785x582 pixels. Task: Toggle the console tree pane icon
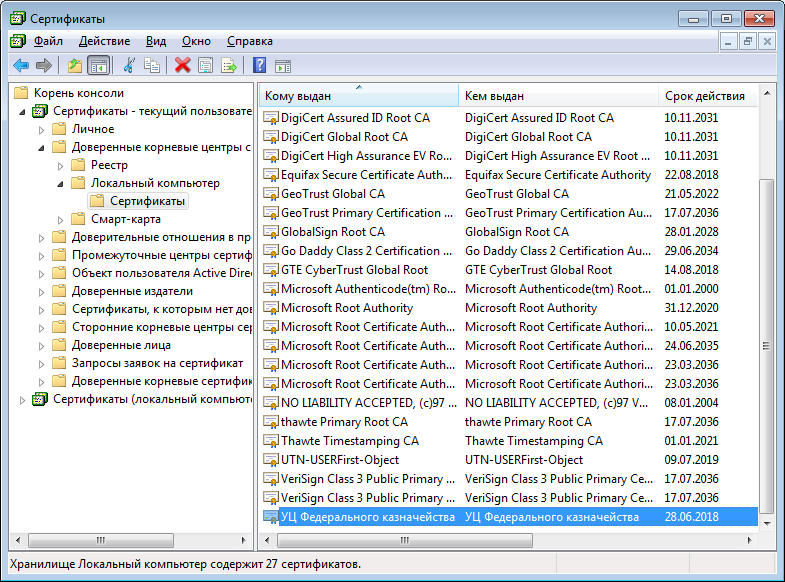99,65
